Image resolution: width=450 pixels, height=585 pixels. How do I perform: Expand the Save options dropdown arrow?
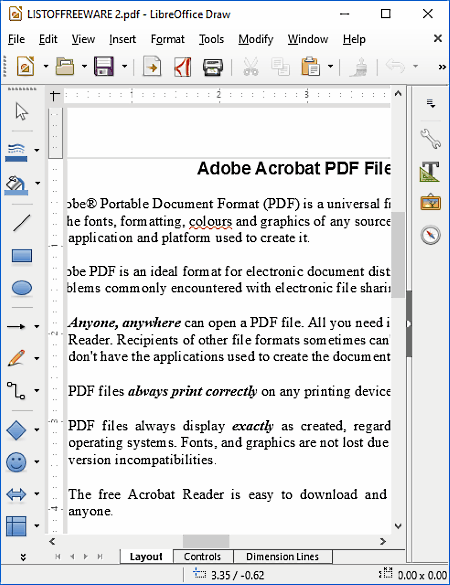125,67
